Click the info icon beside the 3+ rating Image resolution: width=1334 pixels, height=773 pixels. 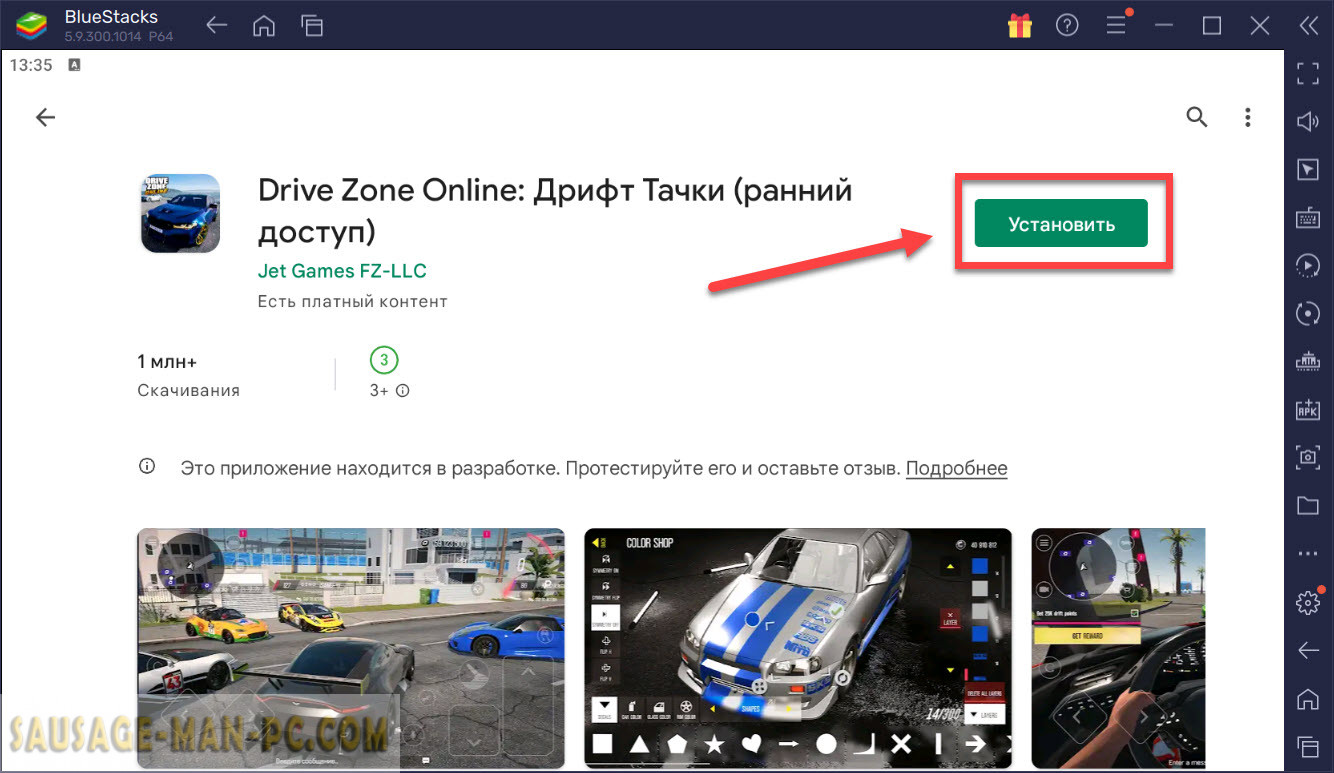pos(403,391)
